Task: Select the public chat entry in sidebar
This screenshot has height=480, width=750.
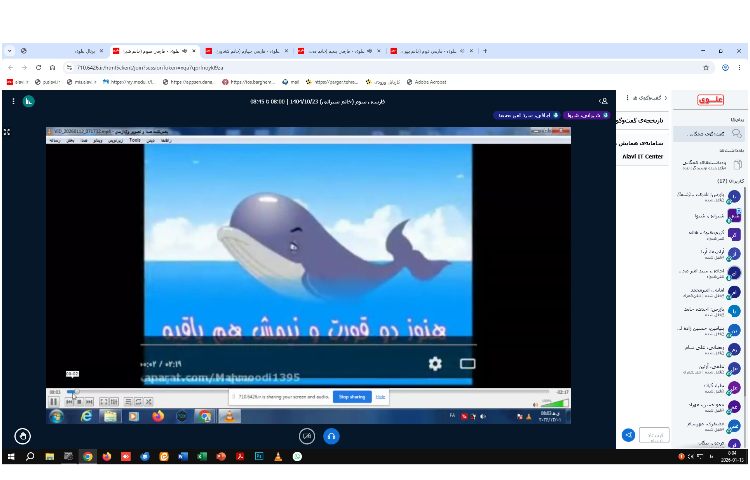Action: point(708,132)
